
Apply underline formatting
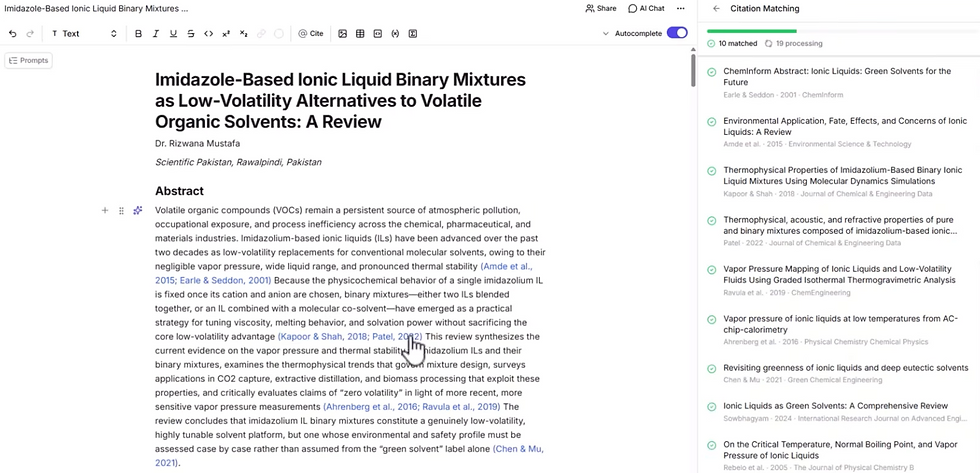point(173,34)
